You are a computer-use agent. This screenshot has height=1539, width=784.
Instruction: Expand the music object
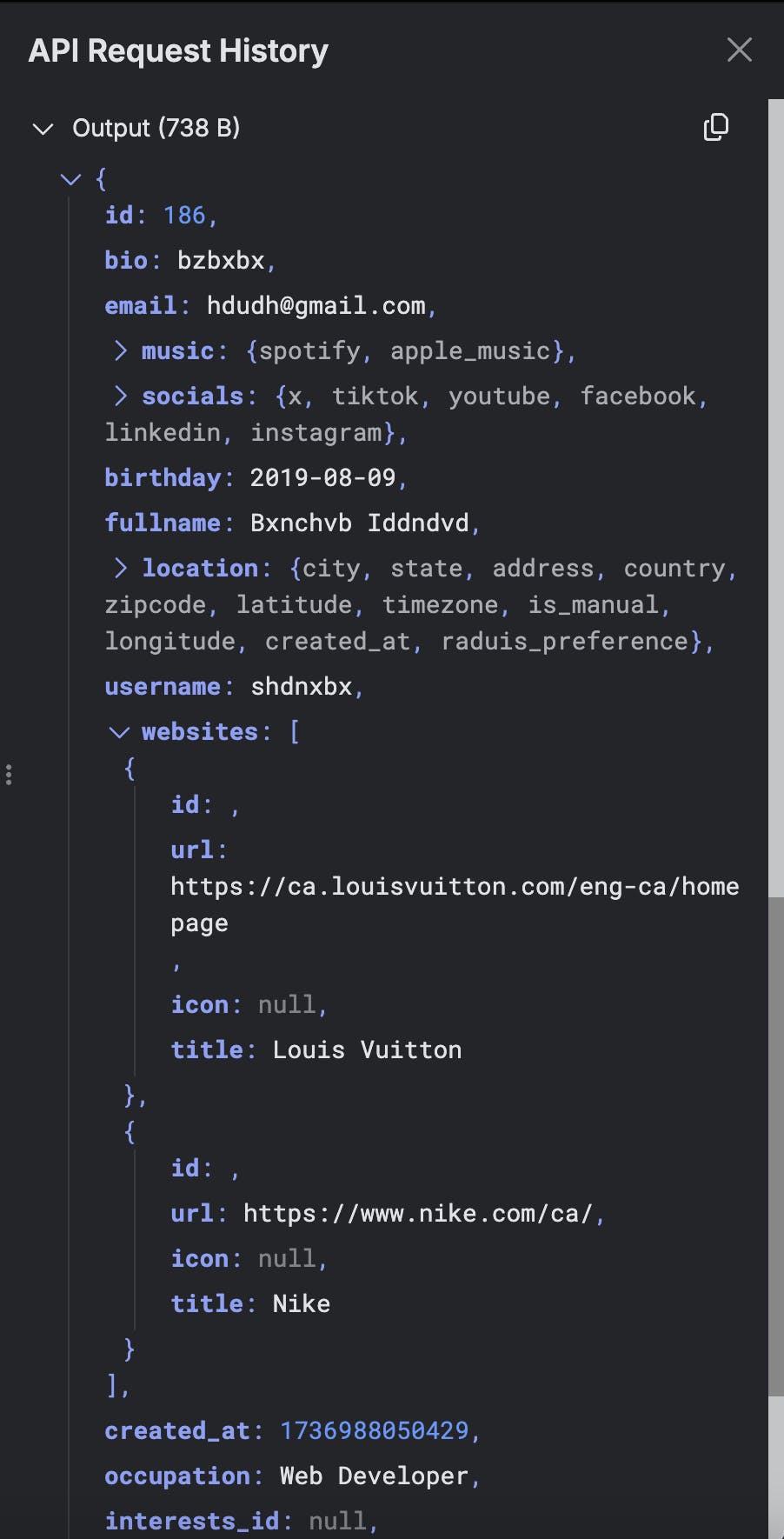coord(121,350)
